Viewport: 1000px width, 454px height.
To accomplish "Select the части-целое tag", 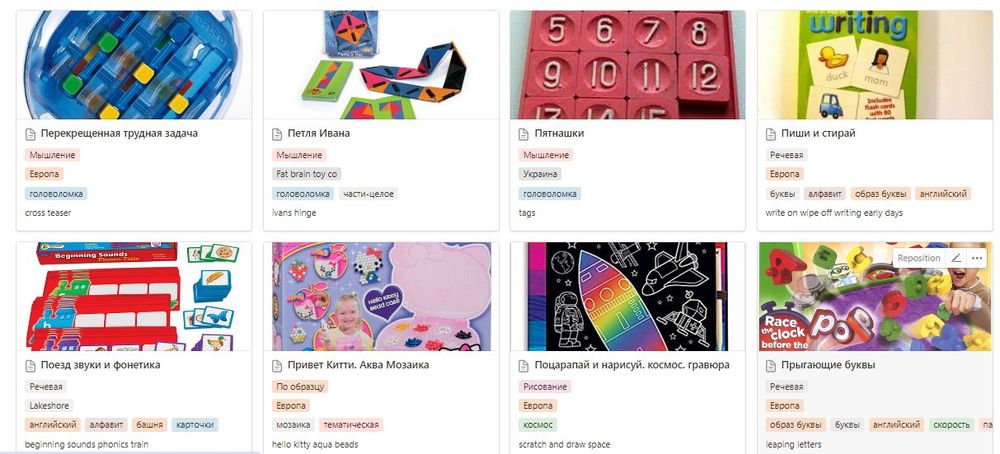I will click(368, 193).
